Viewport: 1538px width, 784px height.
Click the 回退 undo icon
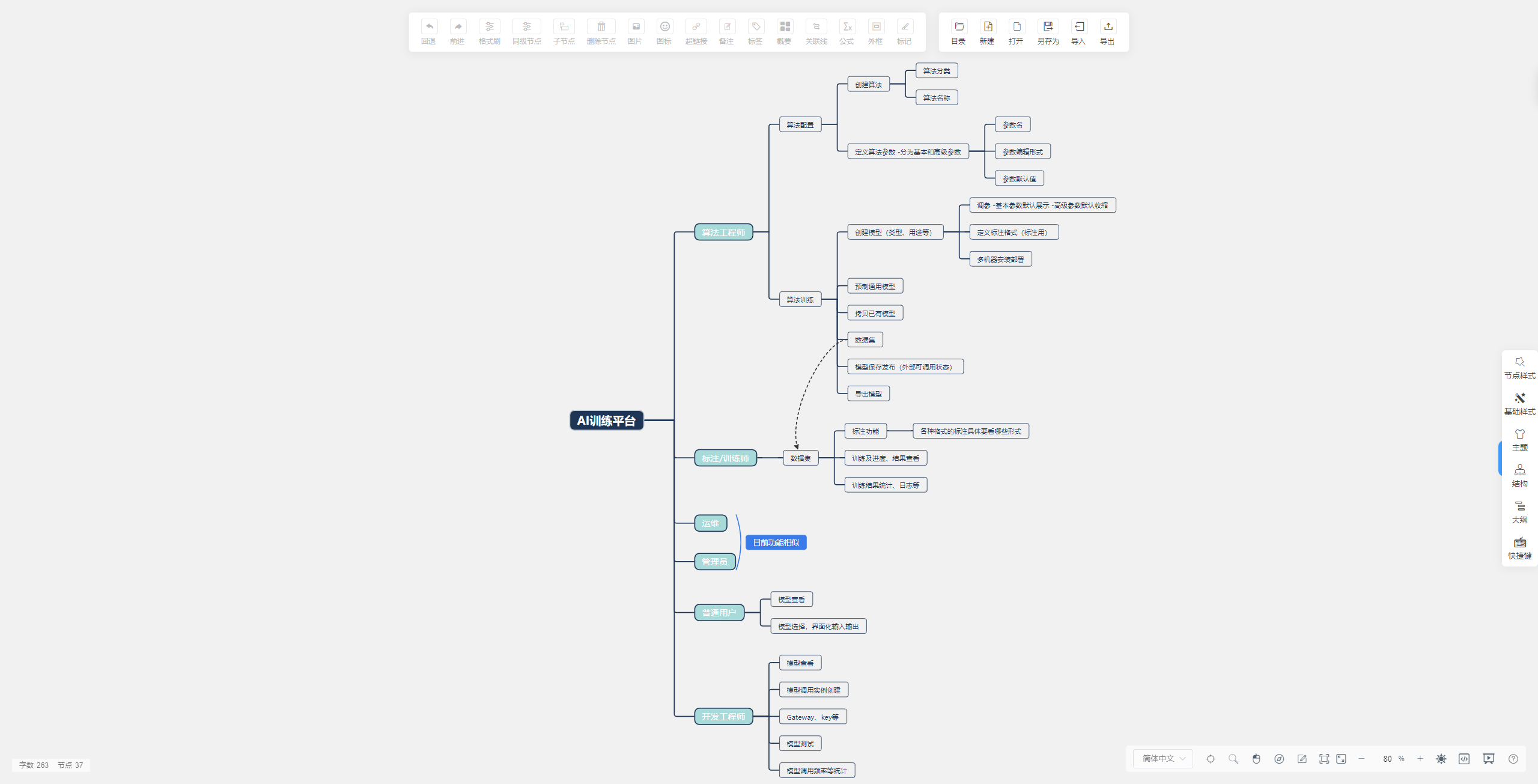[x=429, y=26]
